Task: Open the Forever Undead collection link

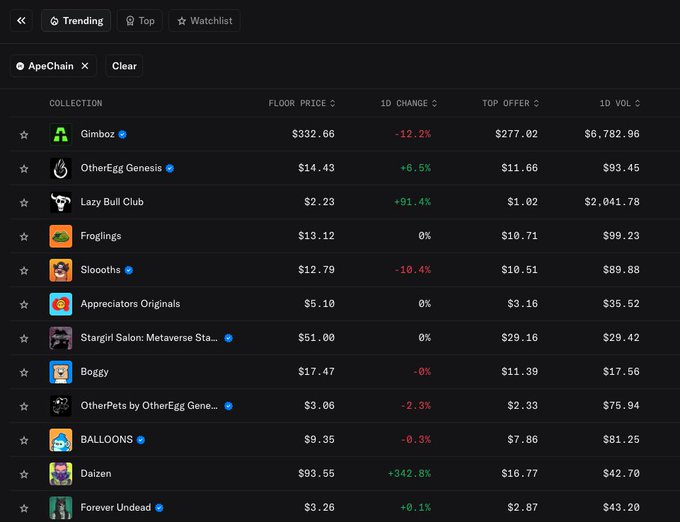Action: pyautogui.click(x=116, y=507)
